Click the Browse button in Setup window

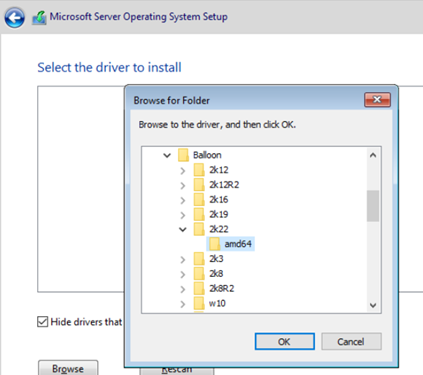[x=68, y=368]
